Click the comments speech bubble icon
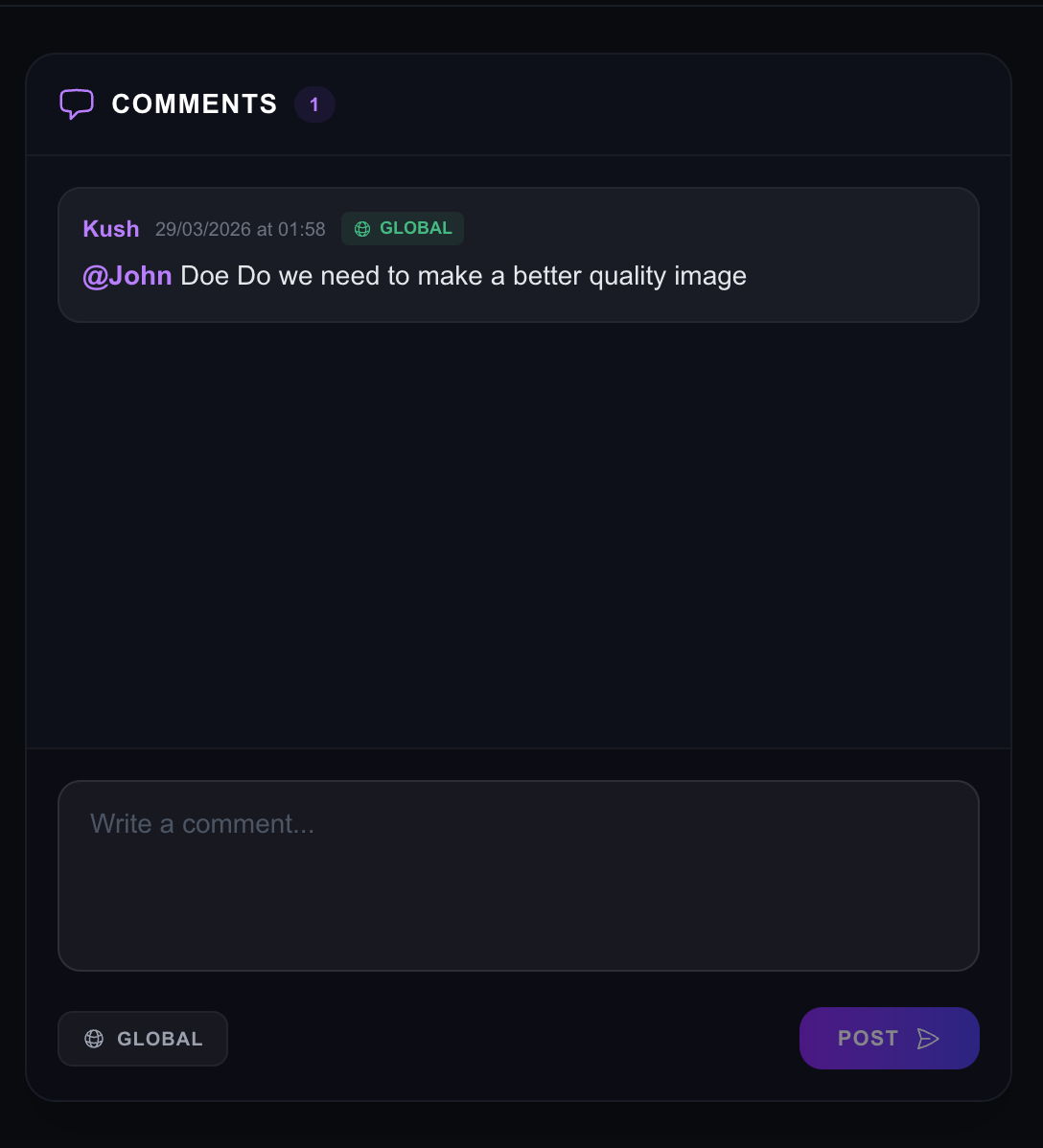The width and height of the screenshot is (1043, 1148). (x=77, y=103)
